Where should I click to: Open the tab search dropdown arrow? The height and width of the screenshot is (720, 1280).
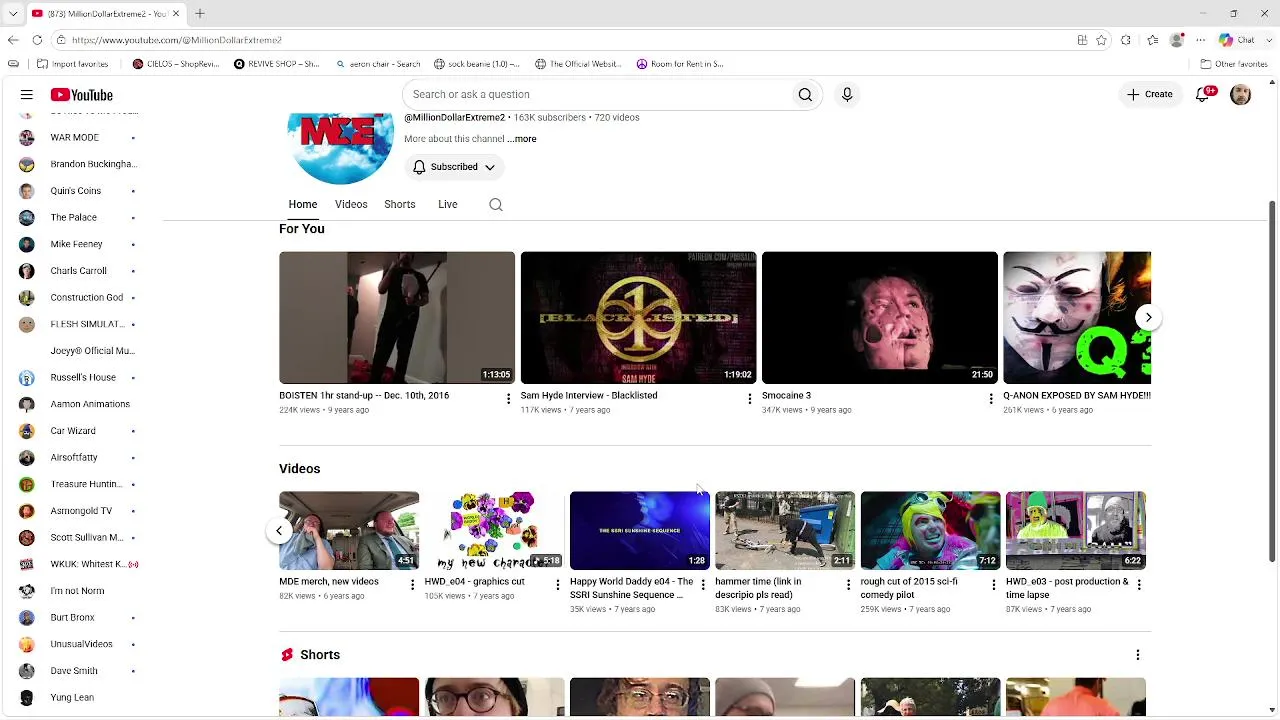[x=13, y=14]
